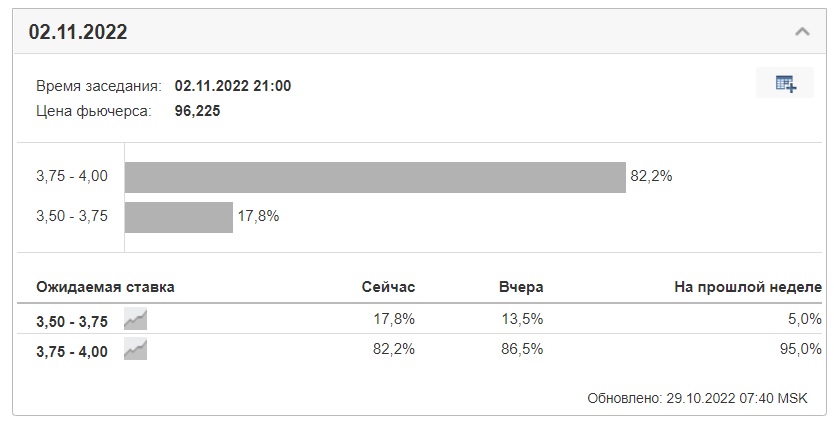834x429 pixels.
Task: Click the 3,75 - 4,00 bar chart label
Action: coord(72,176)
